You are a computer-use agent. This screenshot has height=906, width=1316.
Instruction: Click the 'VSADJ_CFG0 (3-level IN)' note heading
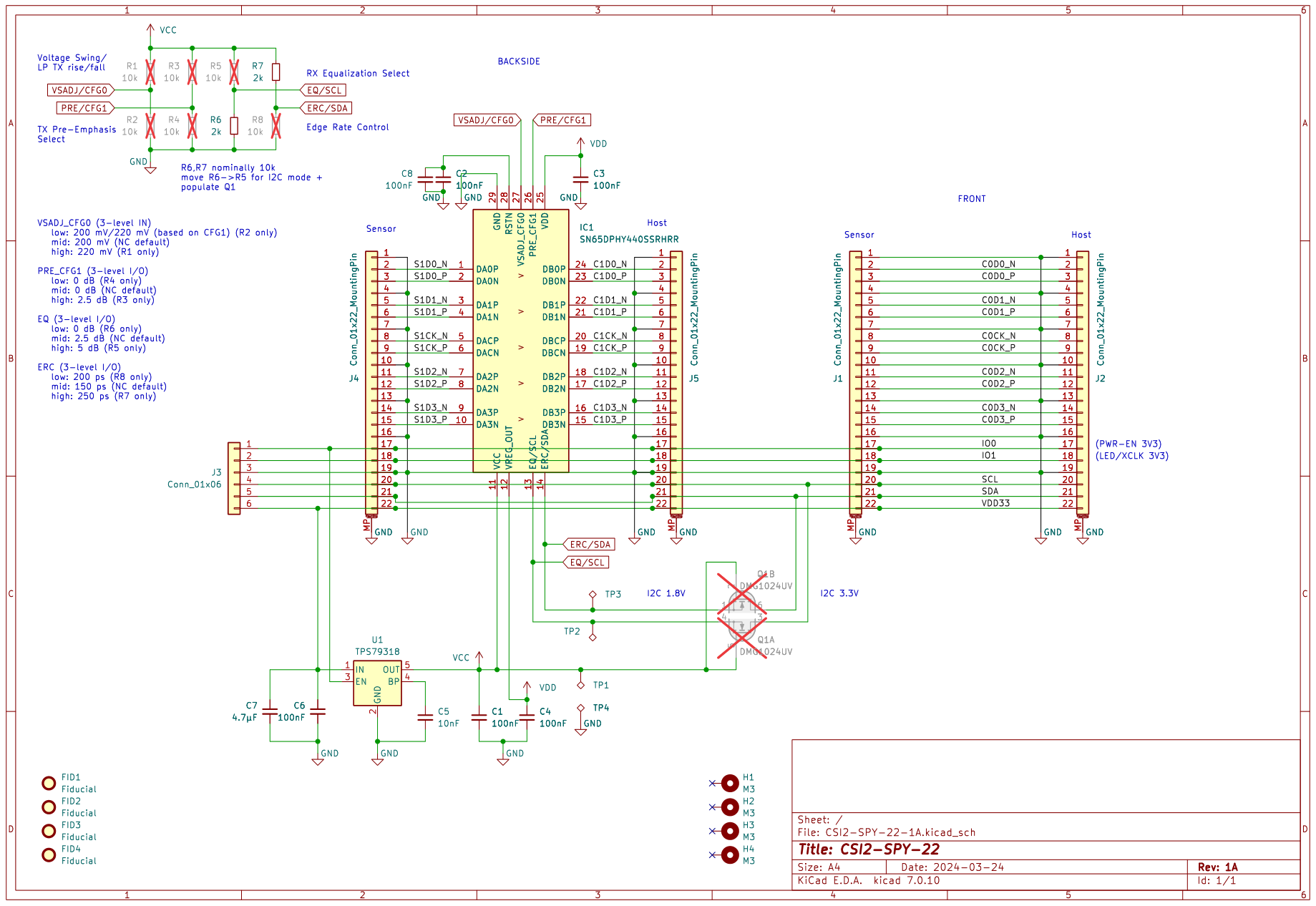pyautogui.click(x=94, y=223)
